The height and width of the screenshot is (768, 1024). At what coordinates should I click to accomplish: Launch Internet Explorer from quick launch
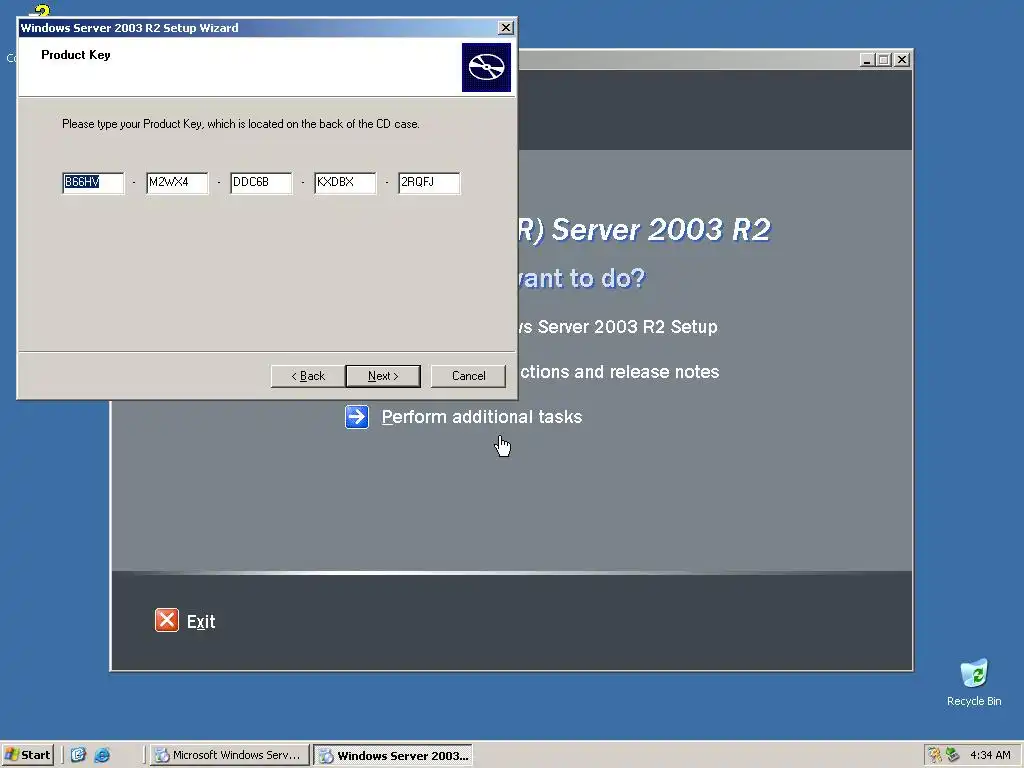click(103, 755)
